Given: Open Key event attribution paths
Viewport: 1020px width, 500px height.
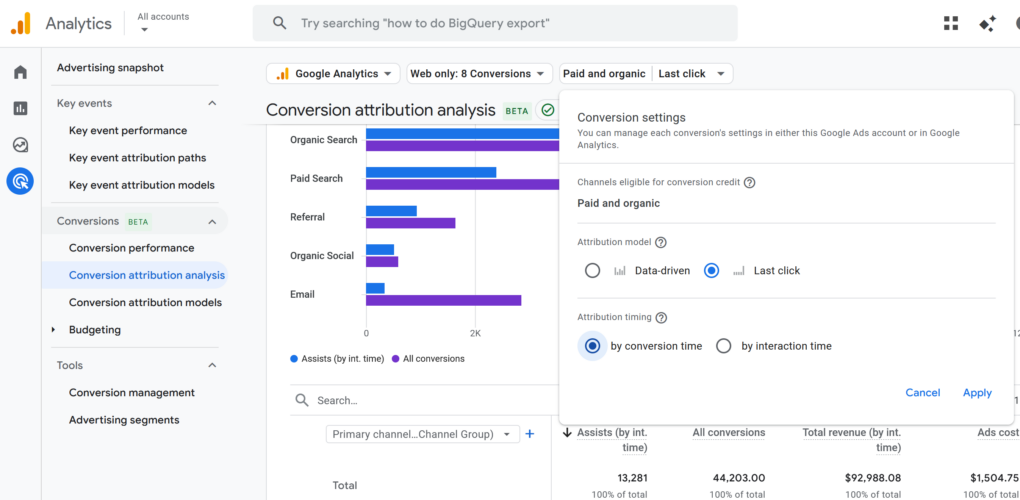Looking at the screenshot, I should pyautogui.click(x=137, y=158).
